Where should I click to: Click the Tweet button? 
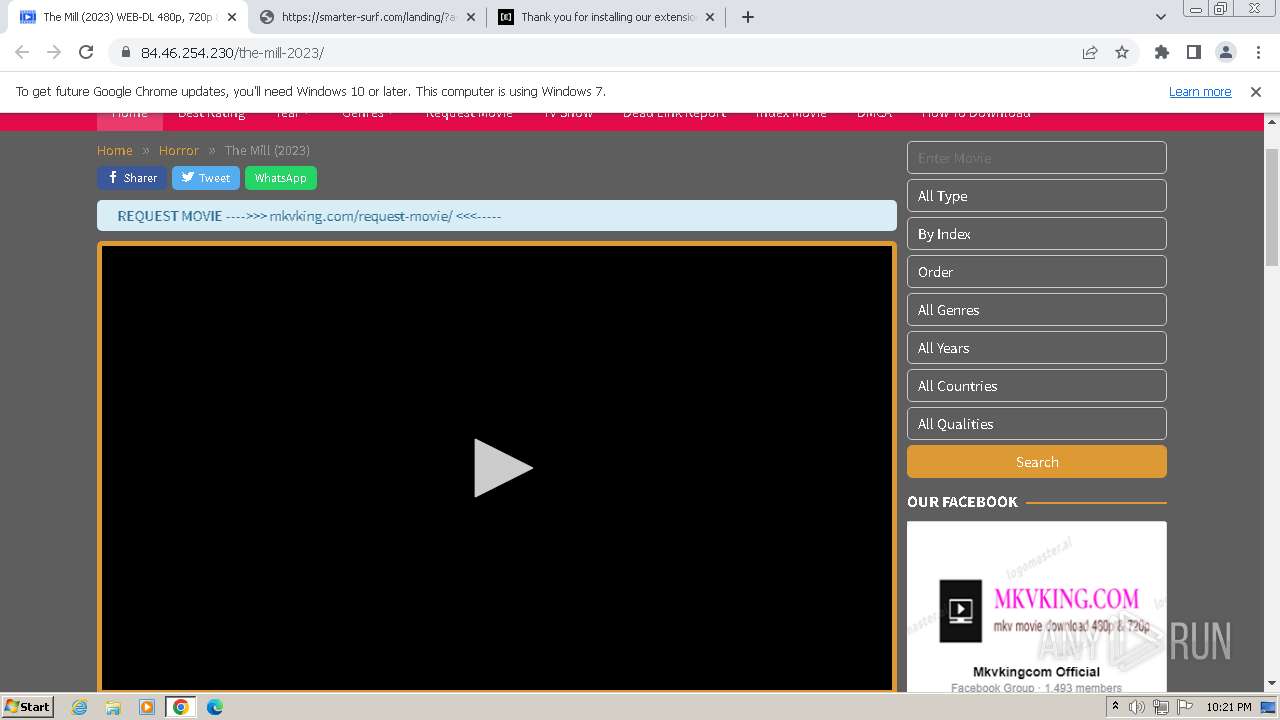coord(206,178)
